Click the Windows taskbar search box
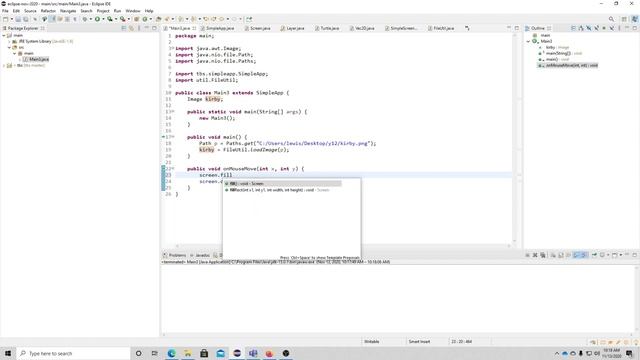Viewport: 640px width, 360px height. [73, 353]
